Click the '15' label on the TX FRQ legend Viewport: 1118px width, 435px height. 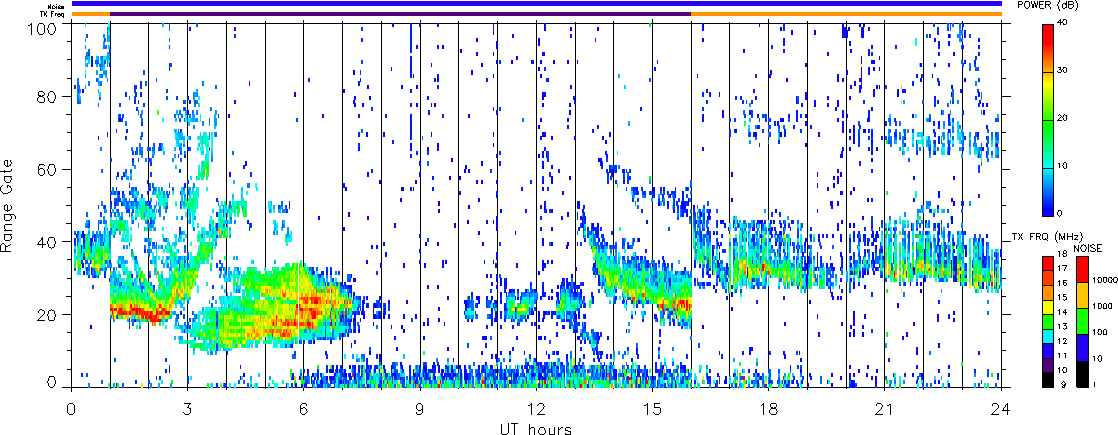click(x=1062, y=297)
